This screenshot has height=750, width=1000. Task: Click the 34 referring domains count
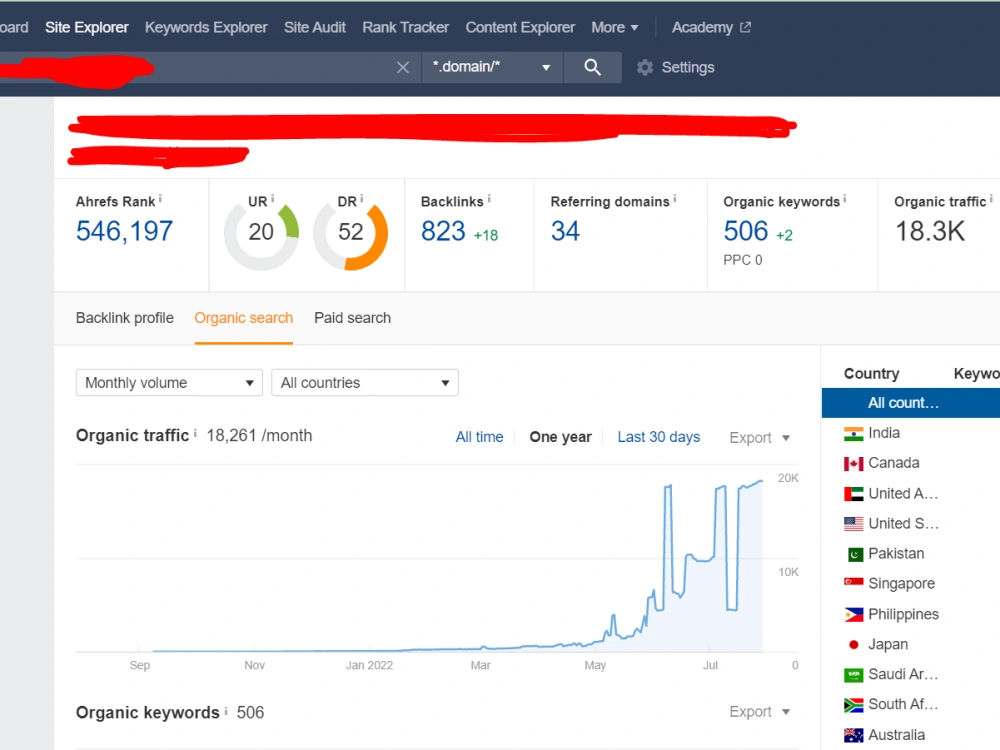pyautogui.click(x=565, y=231)
